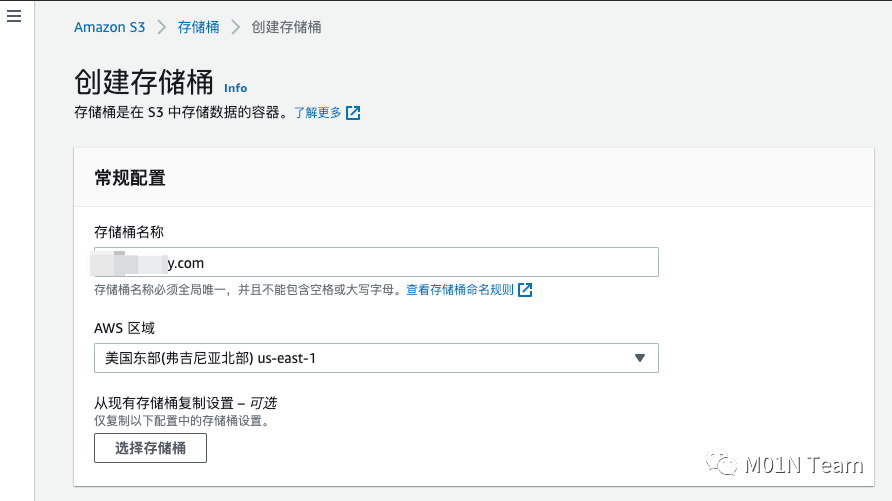
Task: Click the AWS 区域 label
Action: [124, 328]
